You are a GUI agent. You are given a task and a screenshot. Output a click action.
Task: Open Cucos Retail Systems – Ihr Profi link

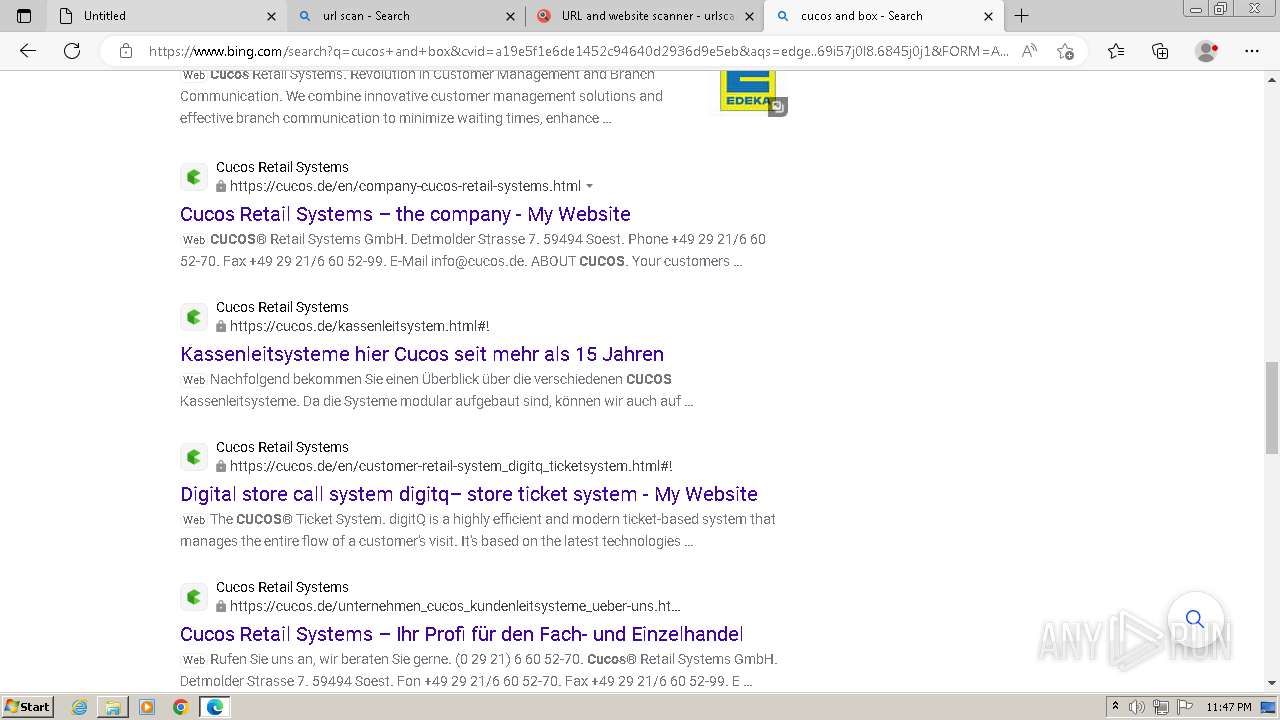point(462,634)
